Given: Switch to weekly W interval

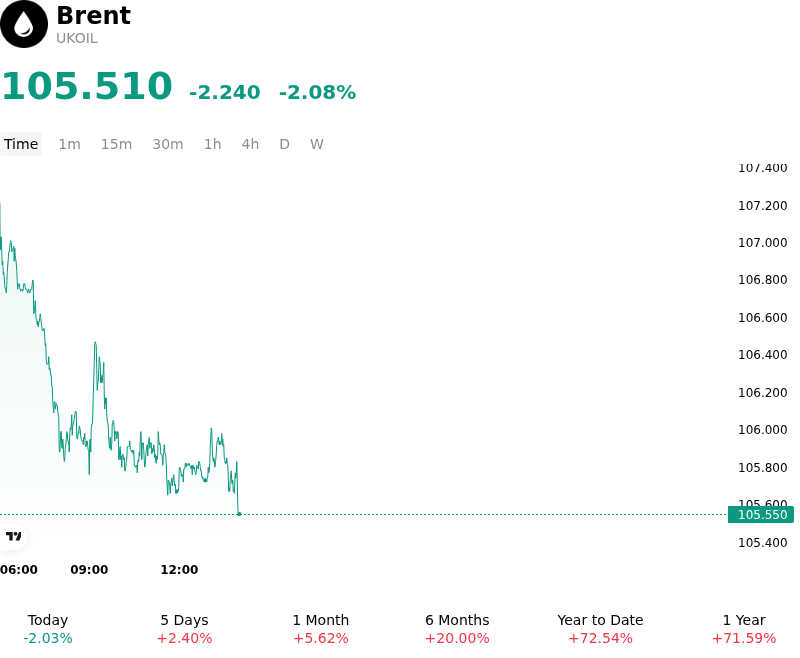Looking at the screenshot, I should coord(316,144).
